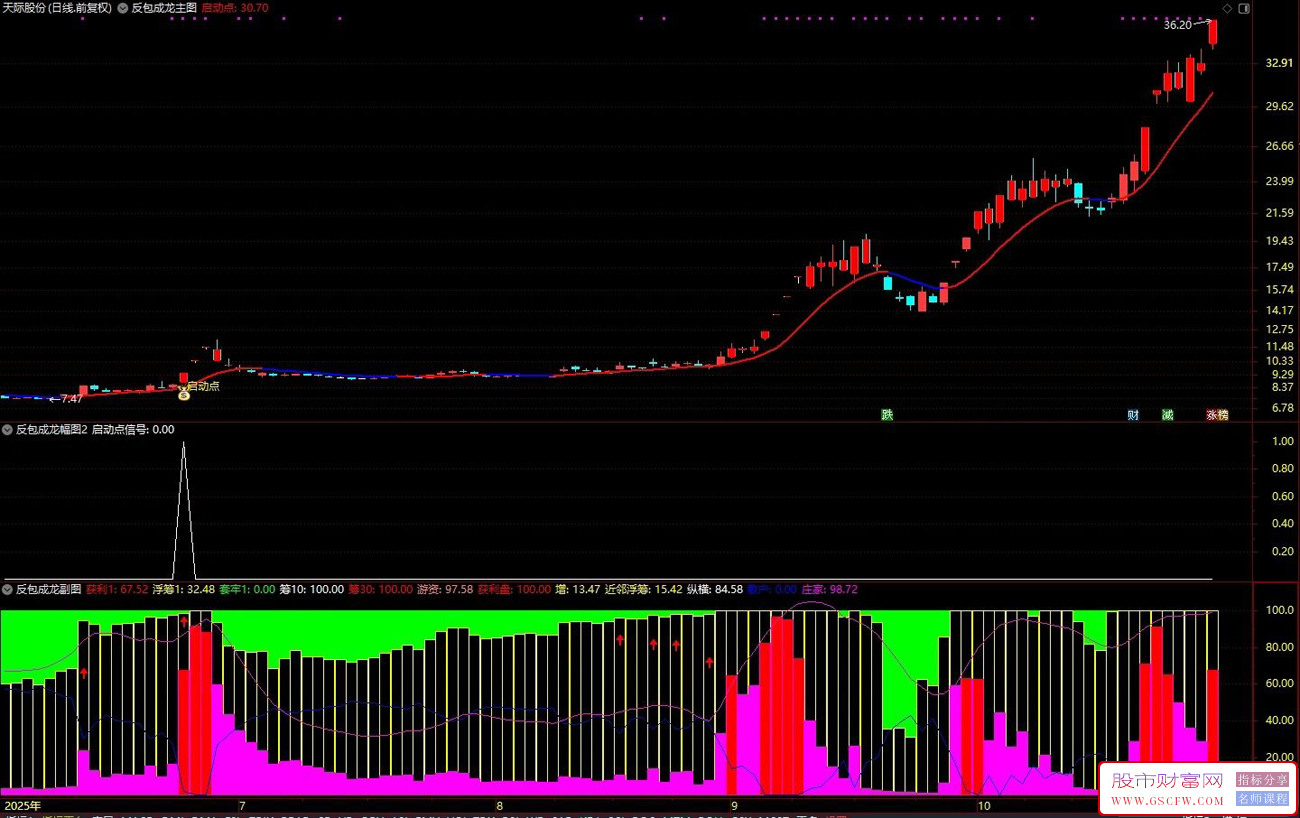
Task: Click the 筹10: 100.00 value
Action: 311,590
